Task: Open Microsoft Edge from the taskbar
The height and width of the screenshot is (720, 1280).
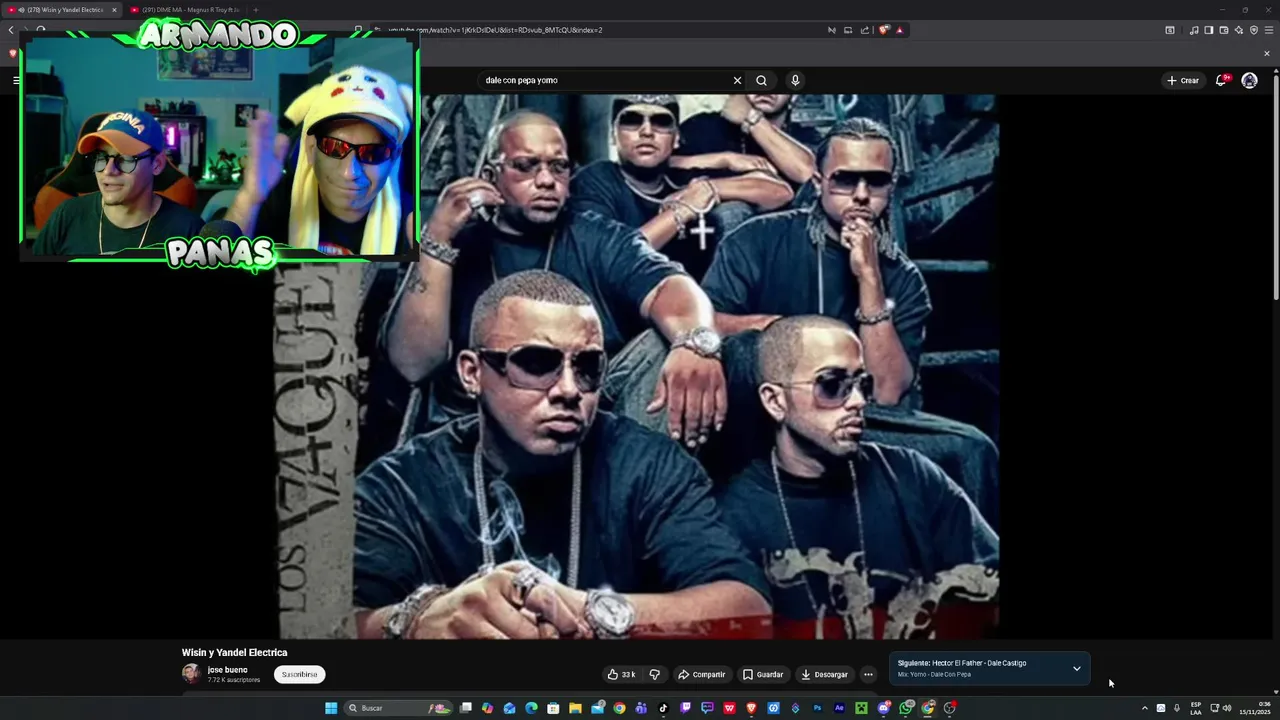Action: pos(531,708)
